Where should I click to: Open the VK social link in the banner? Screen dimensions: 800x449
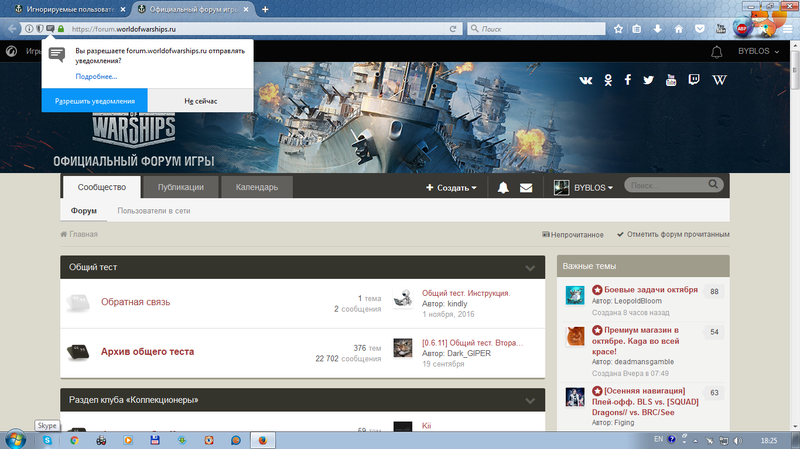pyautogui.click(x=586, y=80)
